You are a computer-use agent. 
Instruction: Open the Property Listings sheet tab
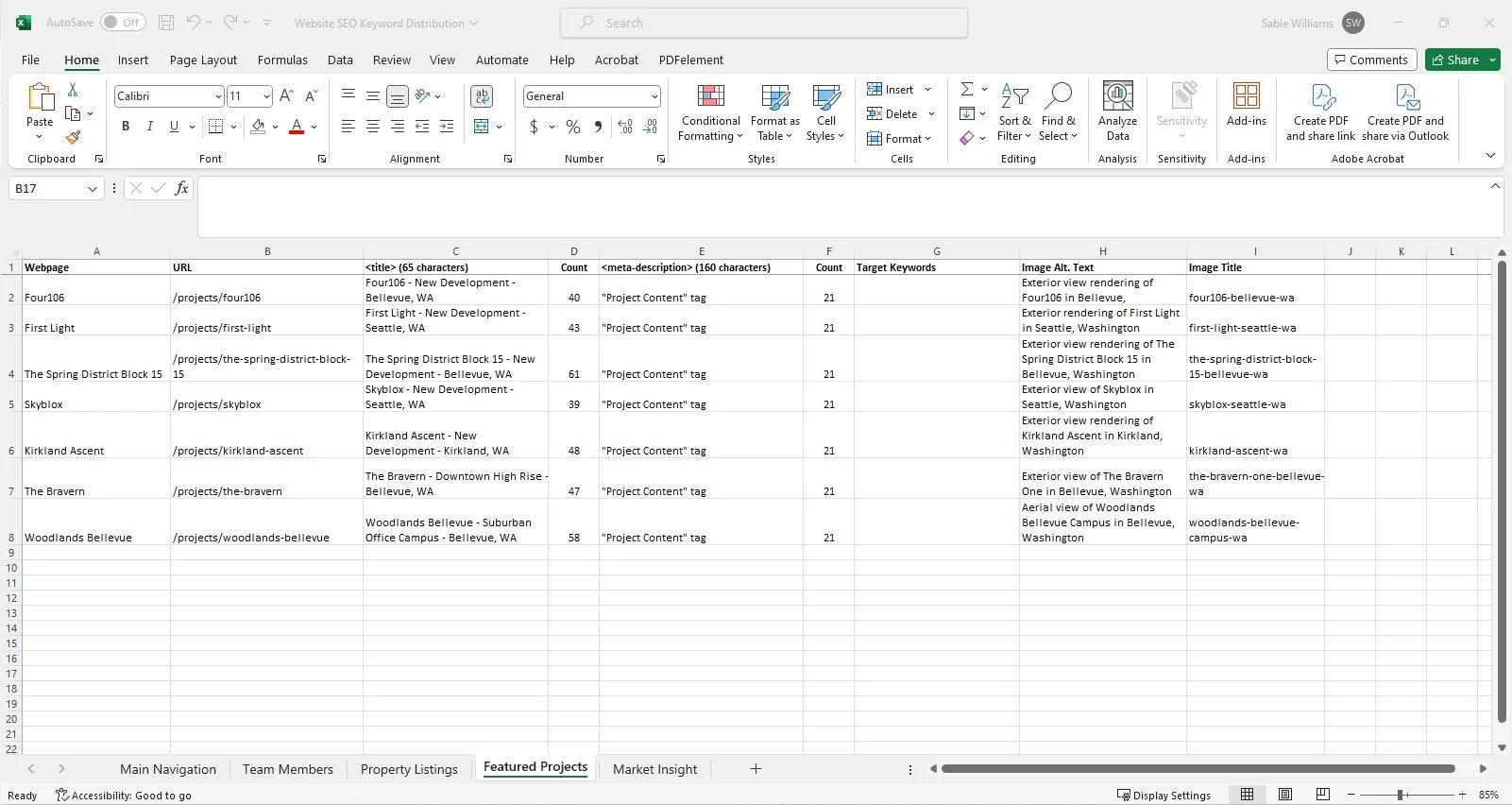click(x=409, y=769)
